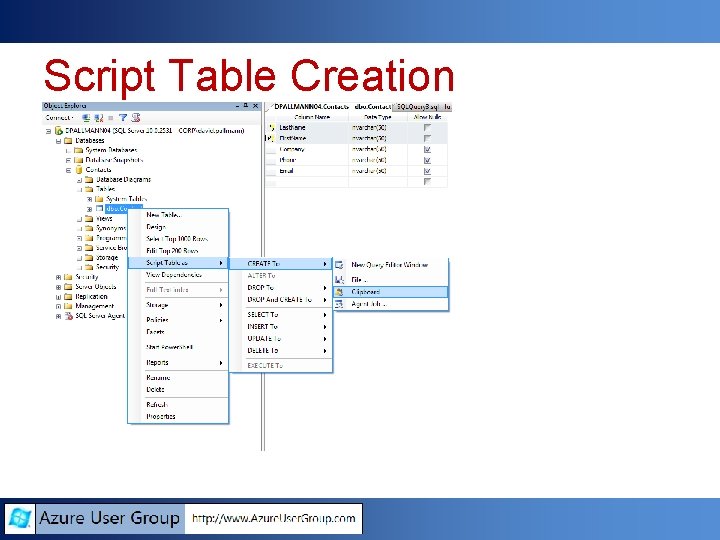The image size is (720, 540).
Task: Choose Rename from context menu
Action: (178, 377)
